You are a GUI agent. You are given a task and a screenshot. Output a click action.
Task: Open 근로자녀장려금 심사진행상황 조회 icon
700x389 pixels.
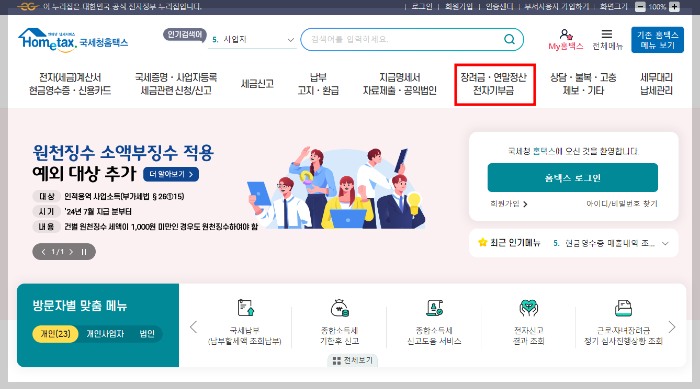click(623, 308)
